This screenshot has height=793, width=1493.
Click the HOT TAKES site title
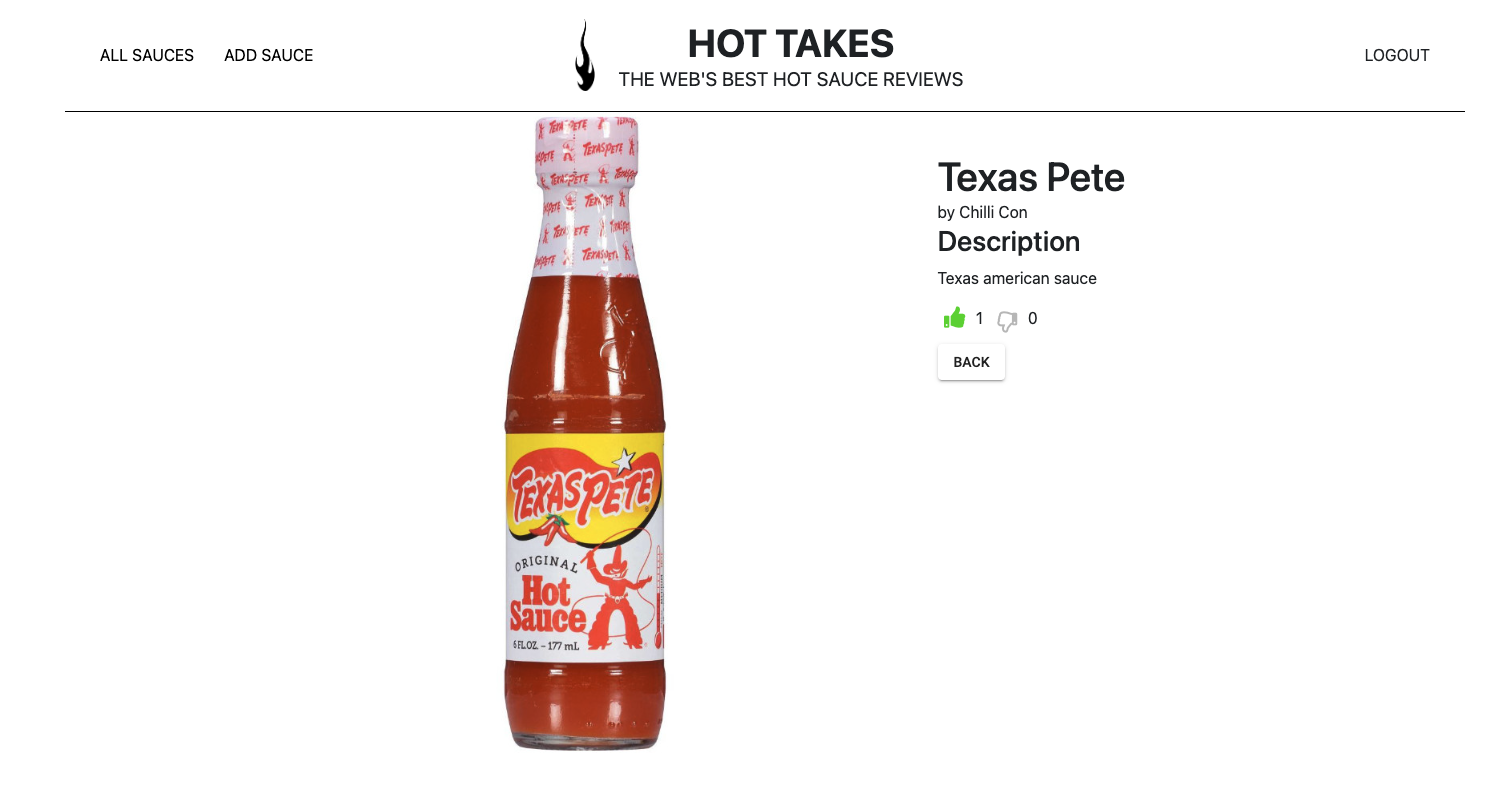click(x=791, y=43)
